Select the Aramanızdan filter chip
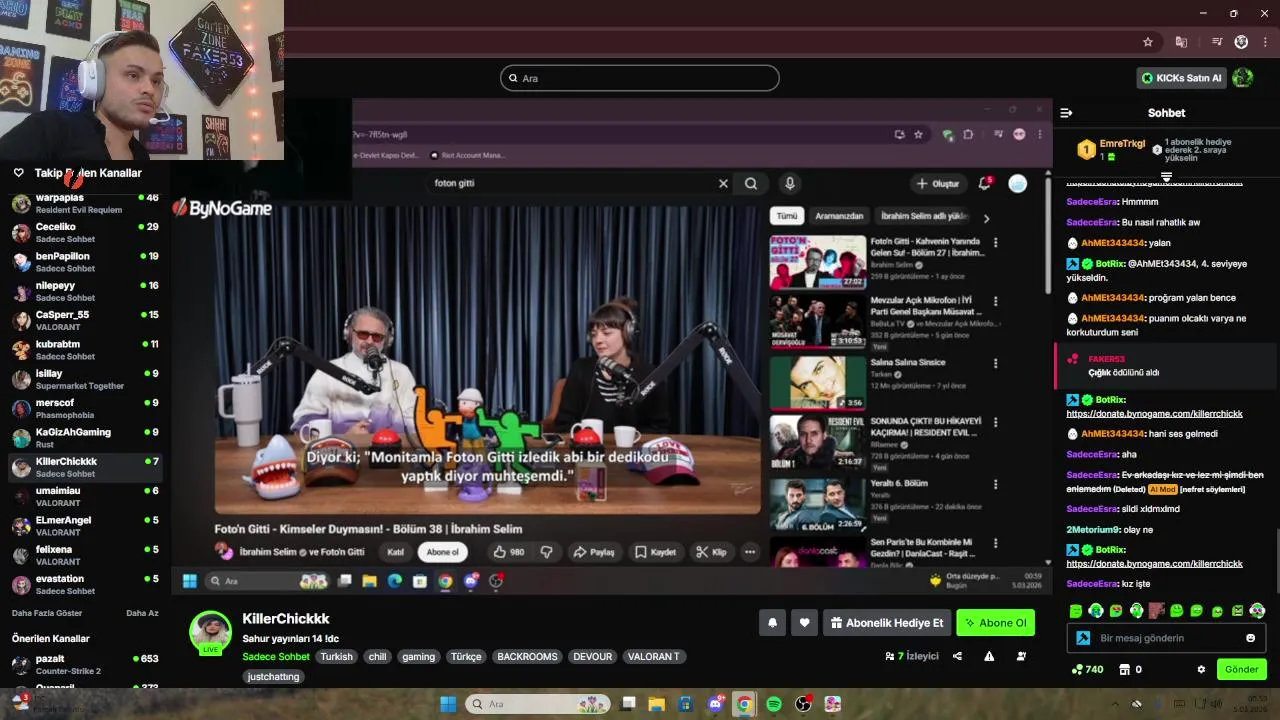1280x720 pixels. (x=839, y=216)
